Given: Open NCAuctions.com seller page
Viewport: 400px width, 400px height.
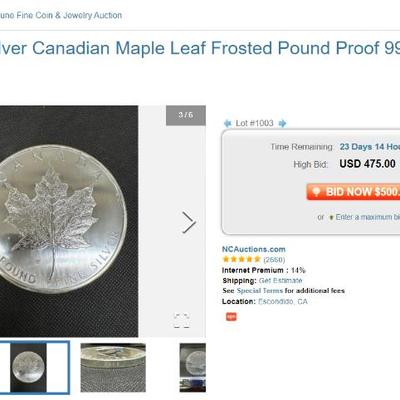Looking at the screenshot, I should point(254,249).
